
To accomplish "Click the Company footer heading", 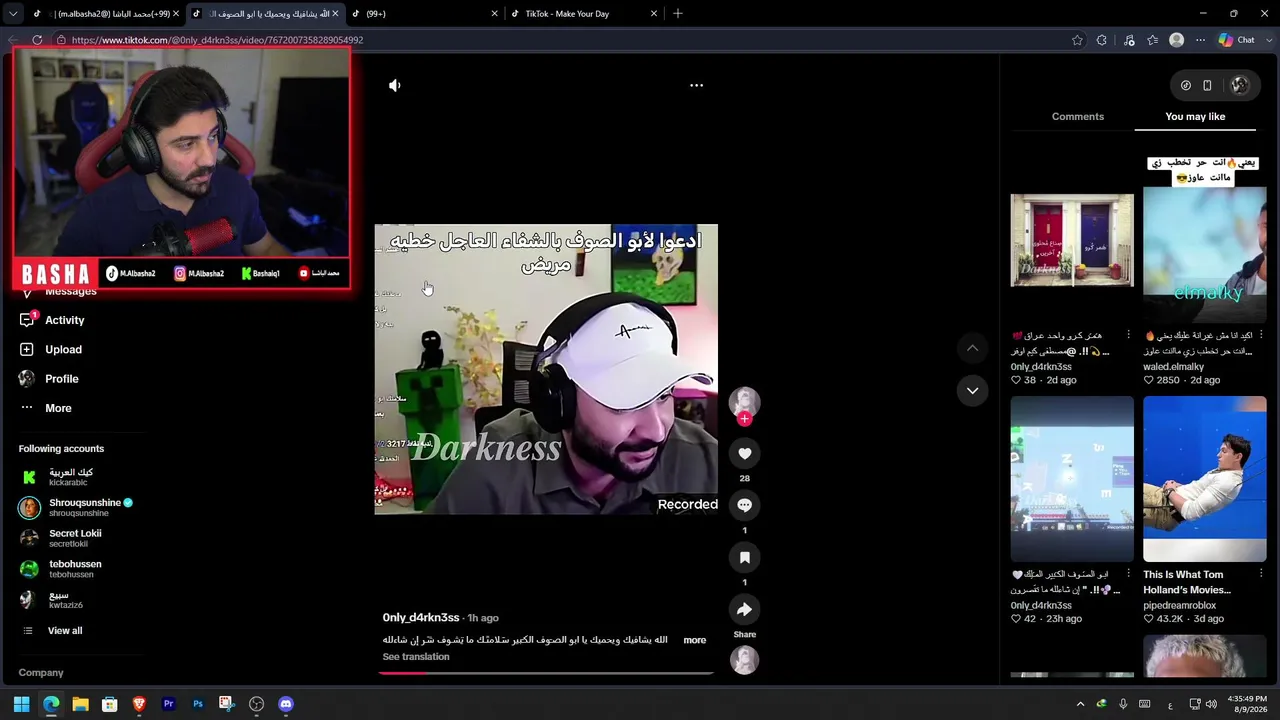I will pos(41,673).
